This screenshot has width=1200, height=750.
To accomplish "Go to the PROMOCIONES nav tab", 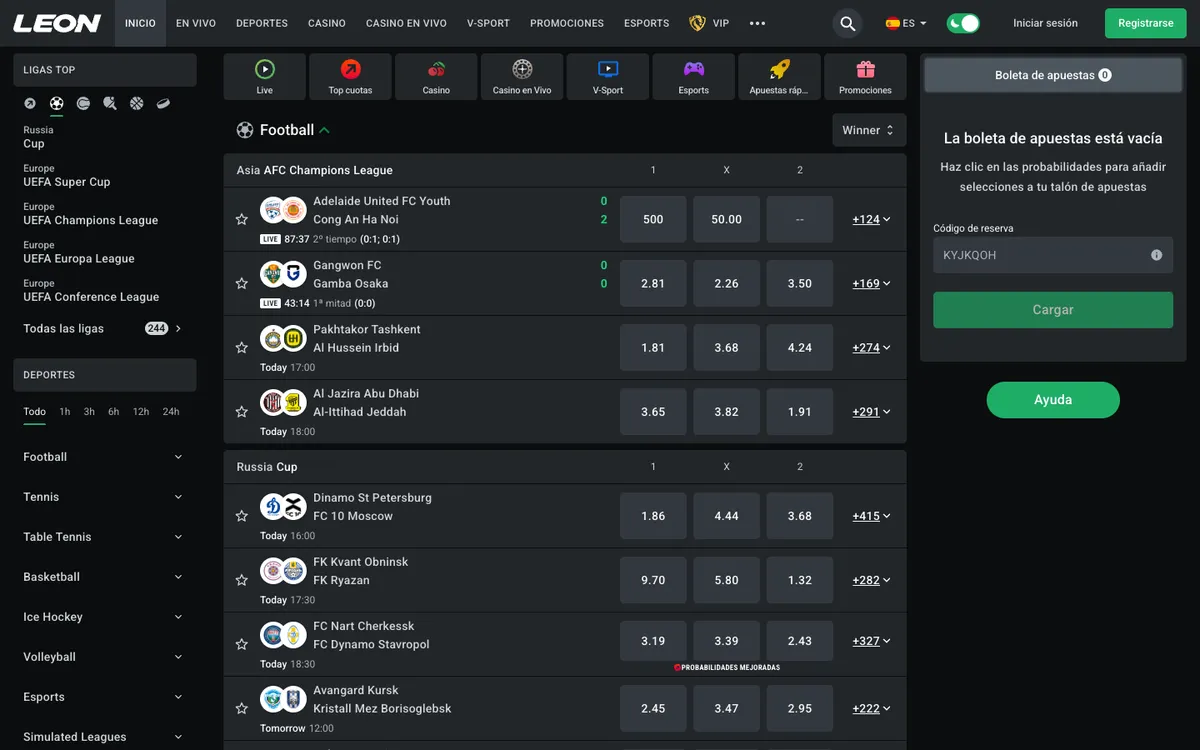I will point(567,23).
